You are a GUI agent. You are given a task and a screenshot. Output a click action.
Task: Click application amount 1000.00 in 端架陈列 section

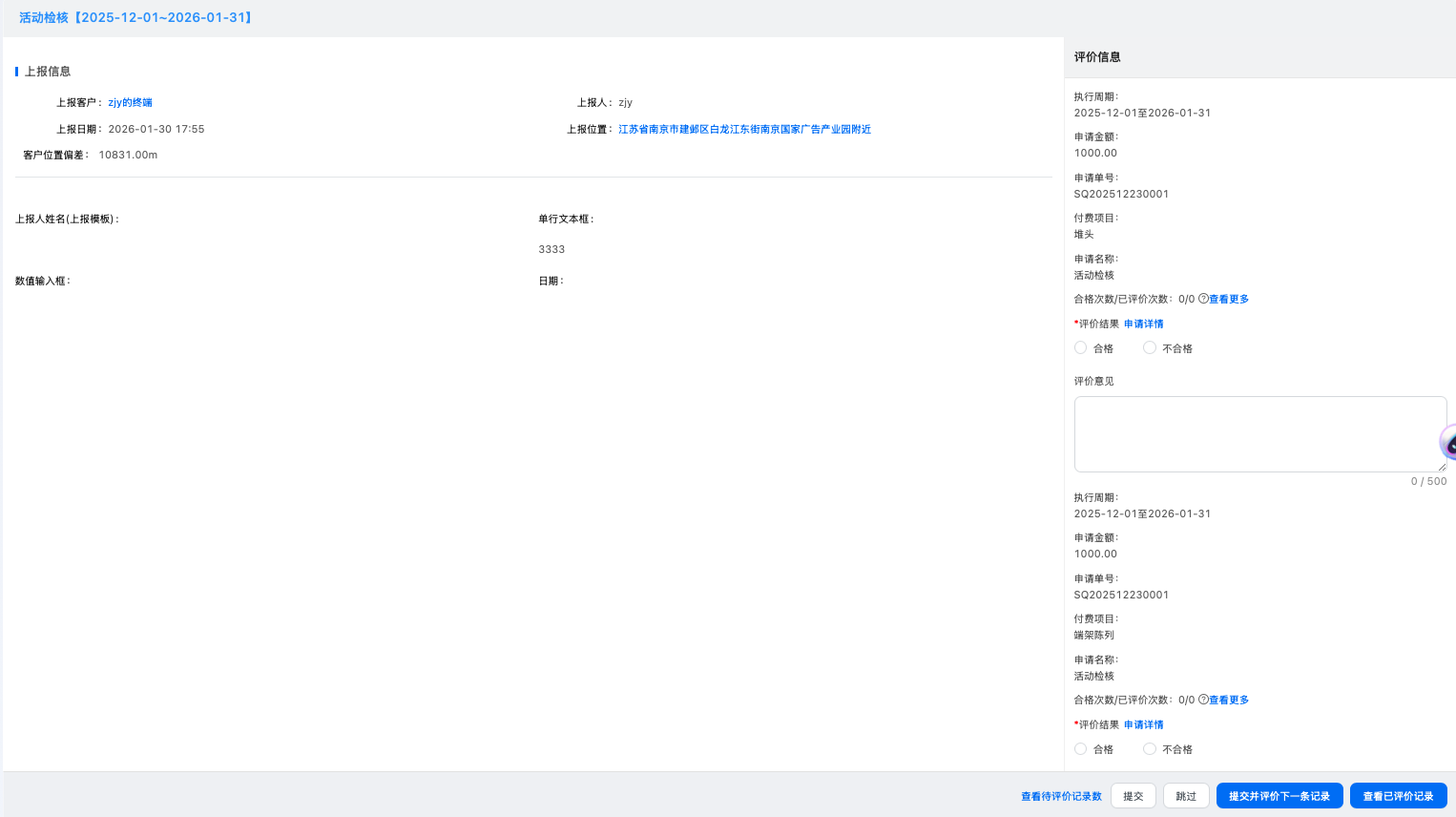point(1095,554)
